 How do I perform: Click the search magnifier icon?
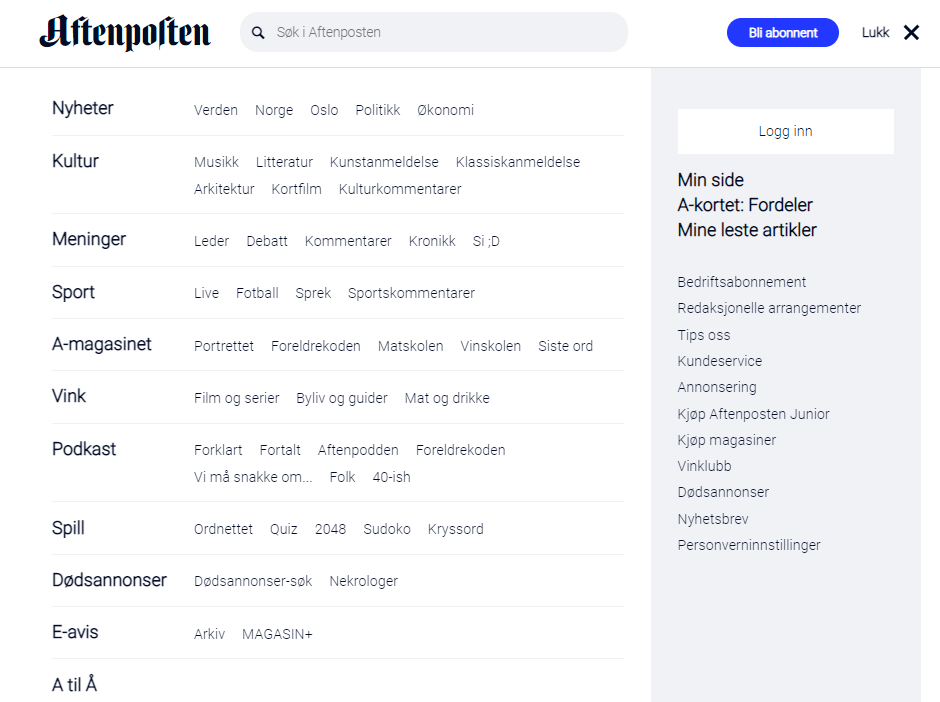[258, 33]
